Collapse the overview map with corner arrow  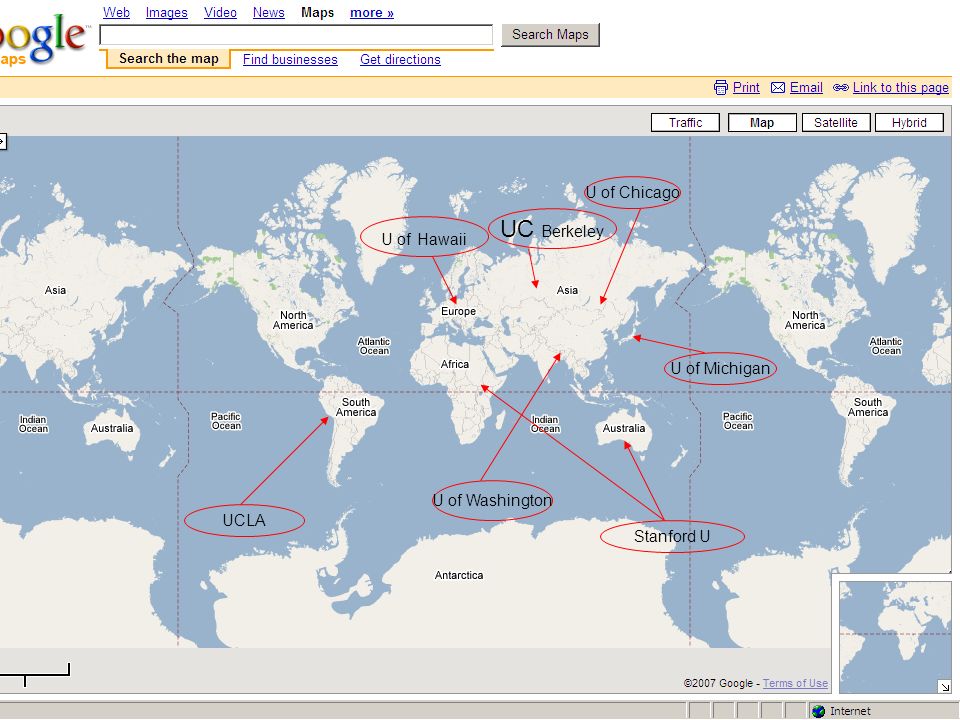click(945, 687)
